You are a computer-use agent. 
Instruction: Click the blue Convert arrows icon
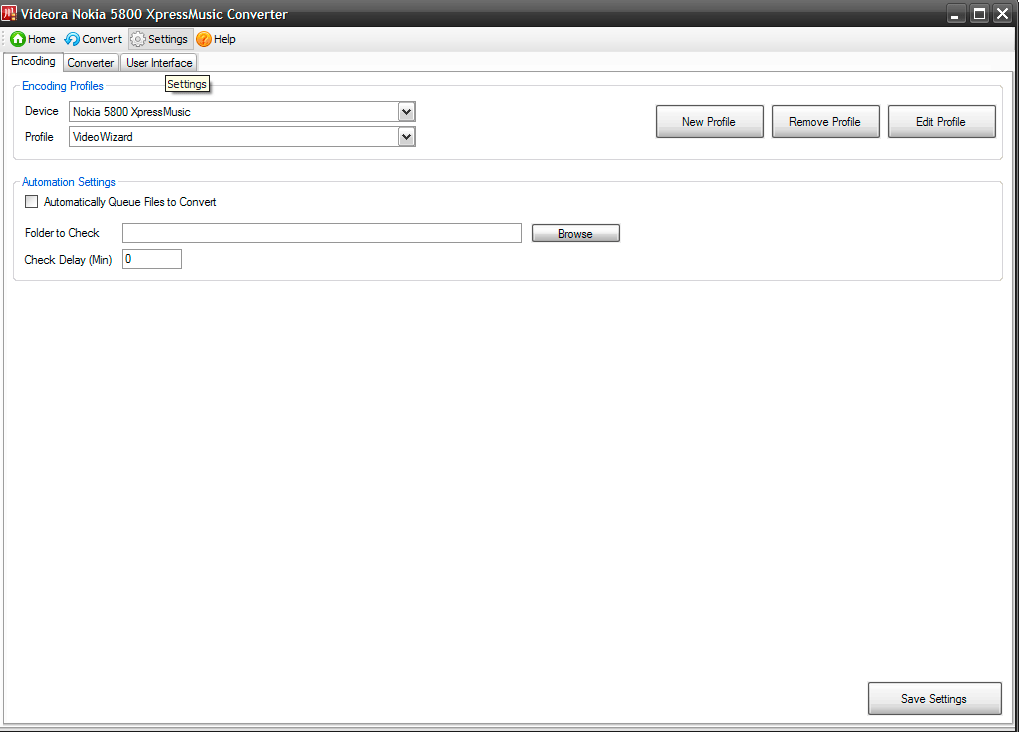click(x=72, y=39)
